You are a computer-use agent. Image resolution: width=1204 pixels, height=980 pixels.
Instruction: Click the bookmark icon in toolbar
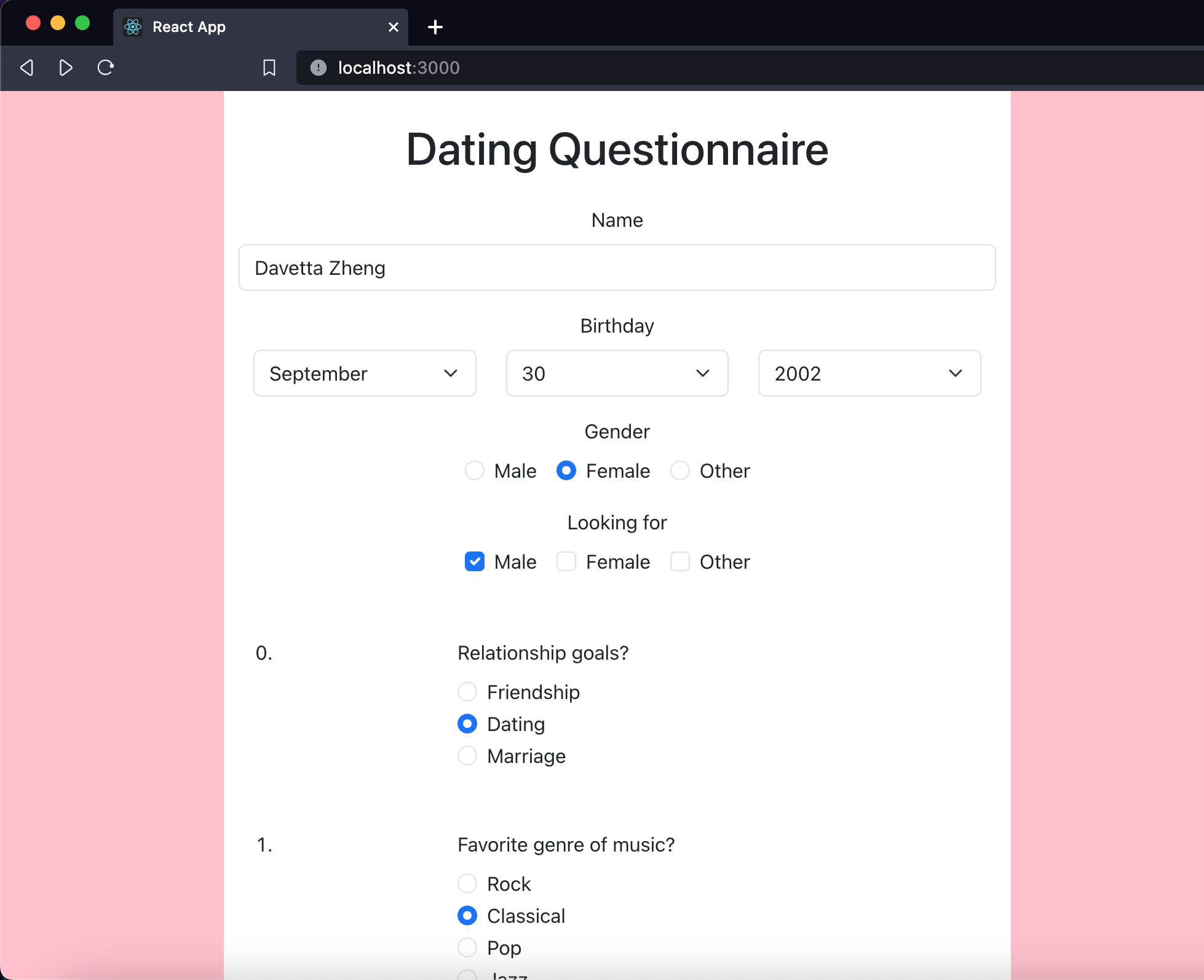[269, 68]
